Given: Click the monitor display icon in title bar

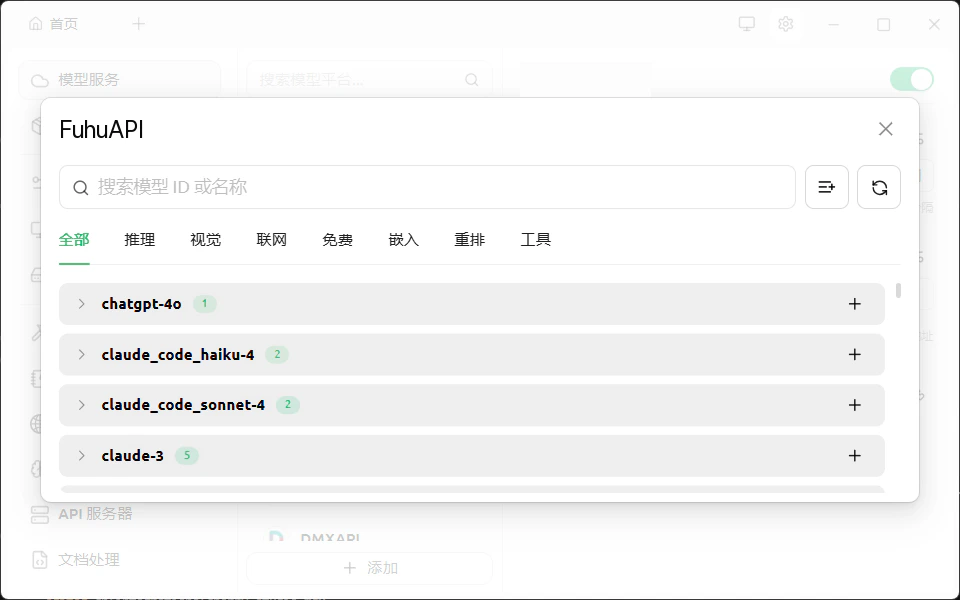Looking at the screenshot, I should pos(746,24).
